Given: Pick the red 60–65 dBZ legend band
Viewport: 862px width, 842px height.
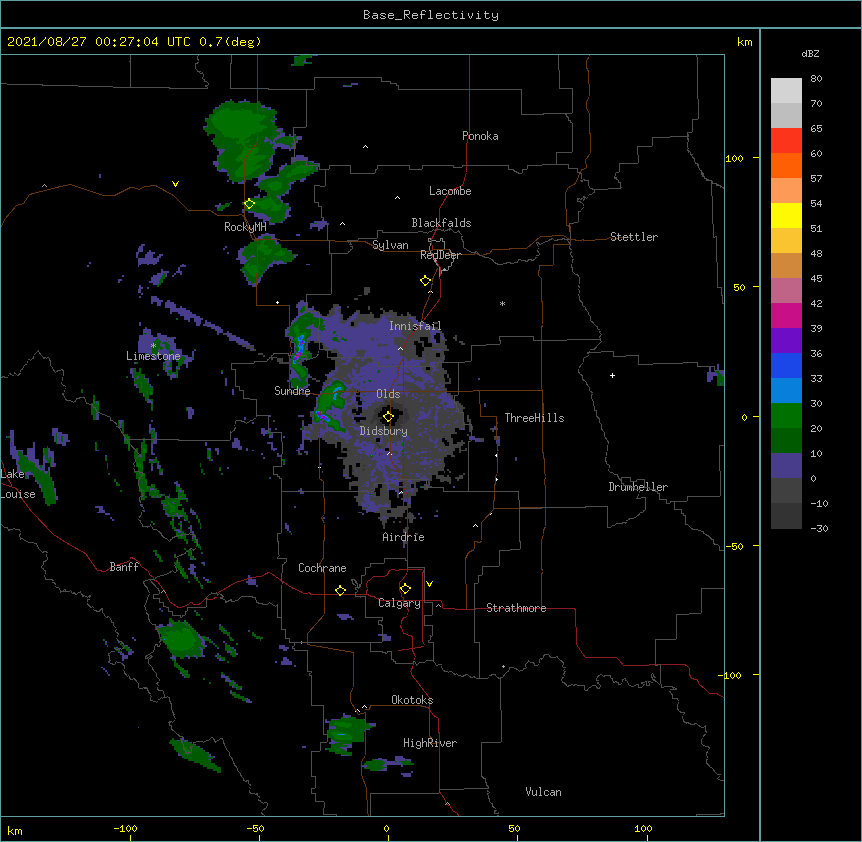Looking at the screenshot, I should pos(786,141).
